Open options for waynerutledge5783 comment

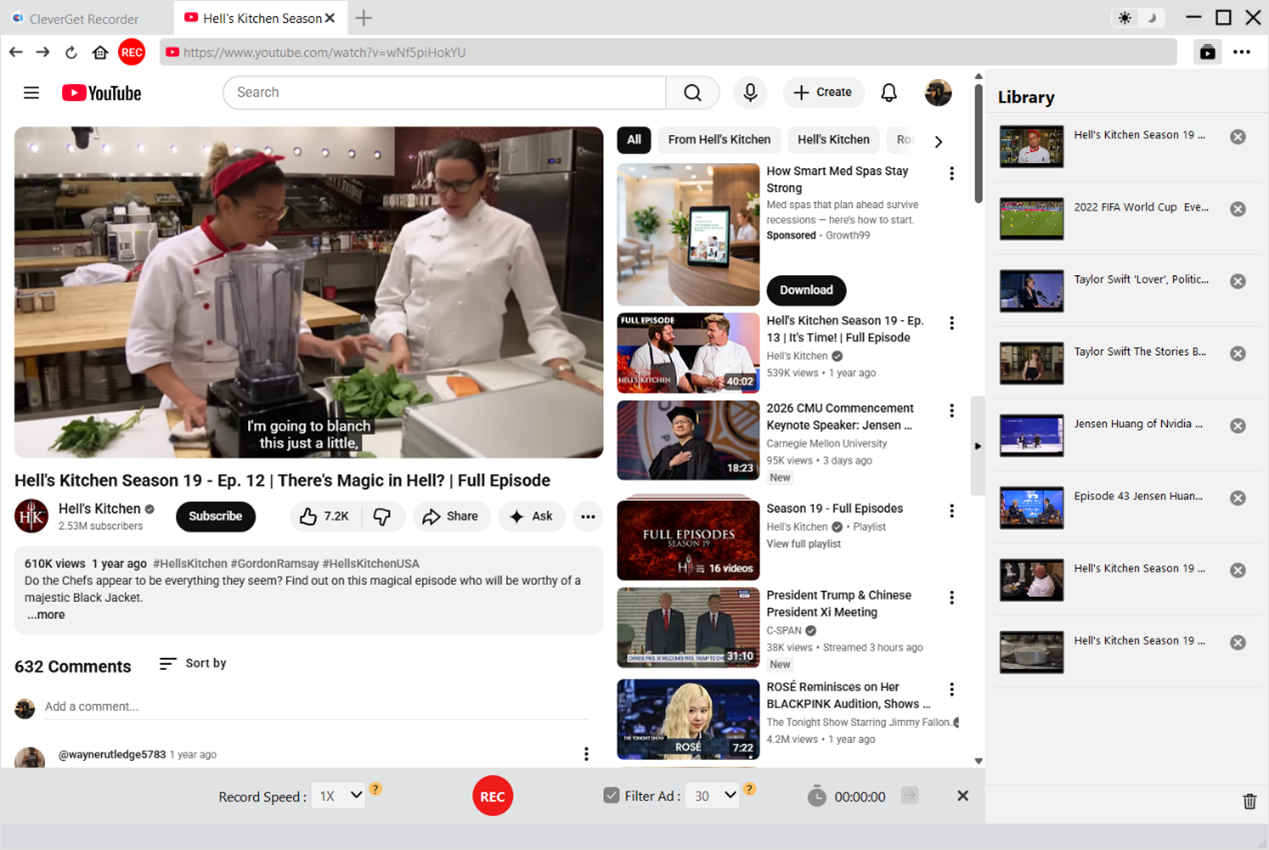(x=586, y=754)
